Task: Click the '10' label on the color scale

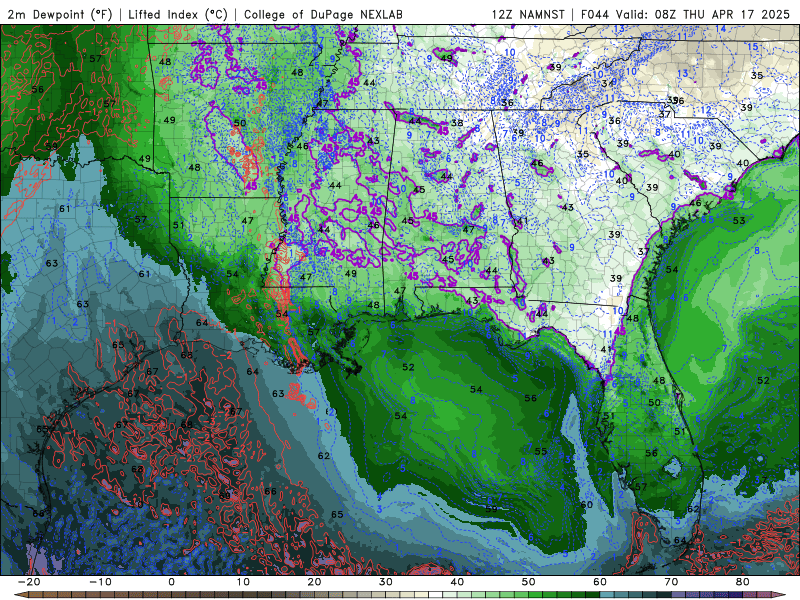Action: tap(243, 582)
